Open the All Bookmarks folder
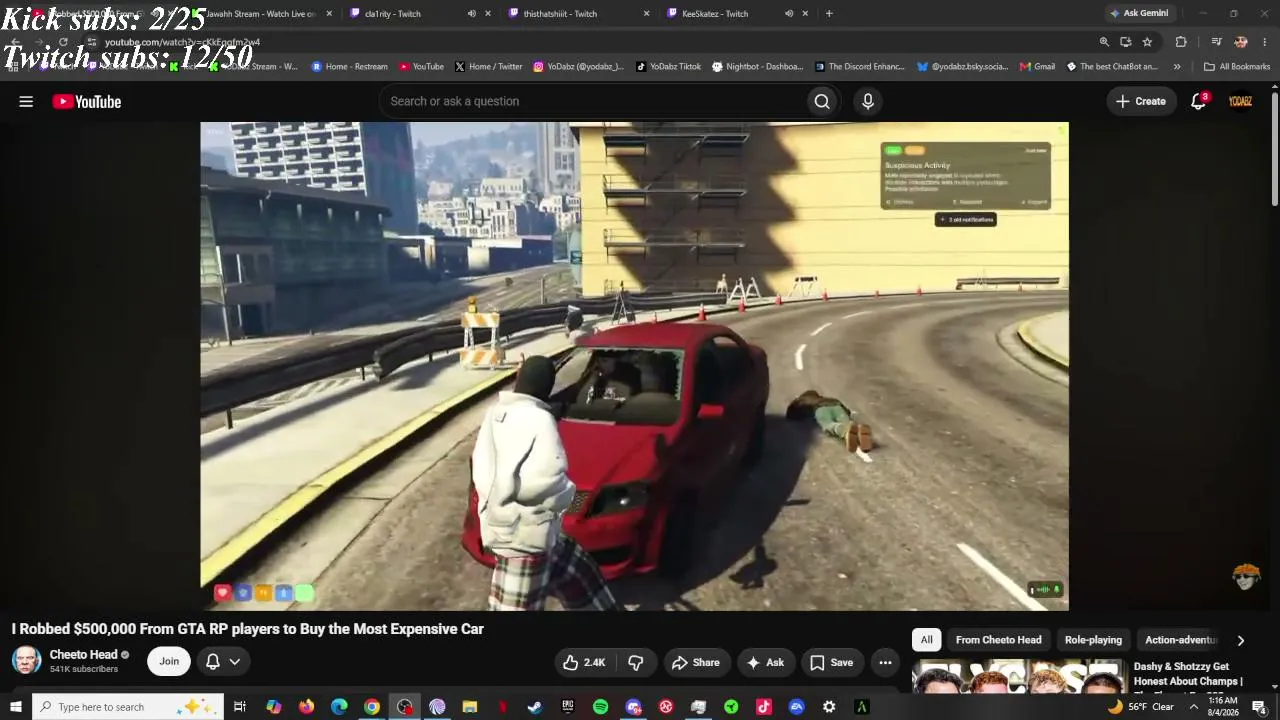The image size is (1280, 720). (1237, 67)
